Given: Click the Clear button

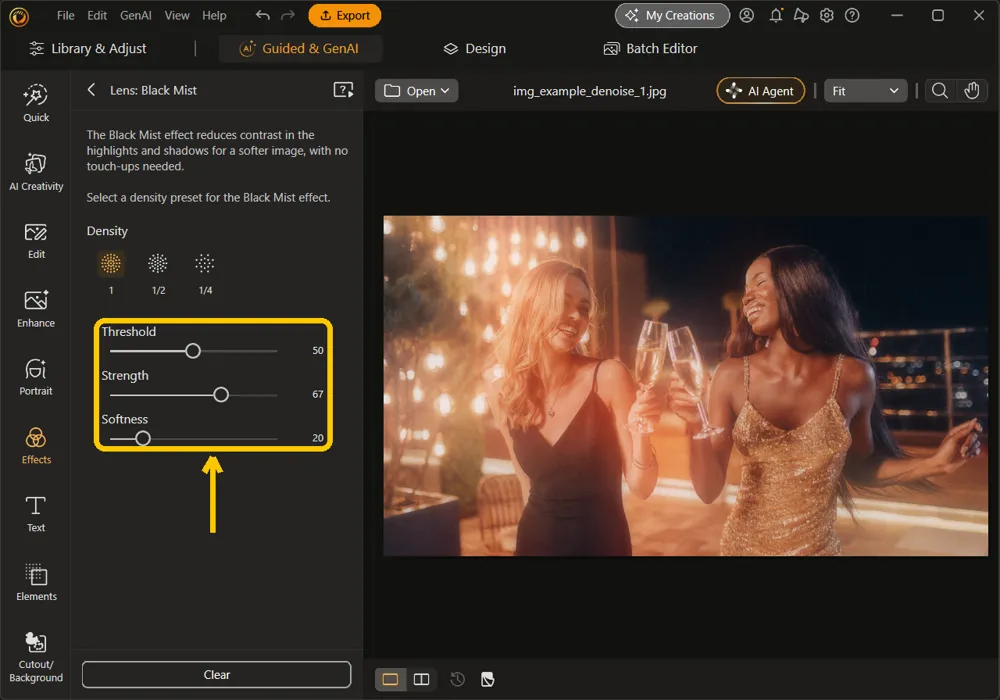Looking at the screenshot, I should (x=216, y=674).
